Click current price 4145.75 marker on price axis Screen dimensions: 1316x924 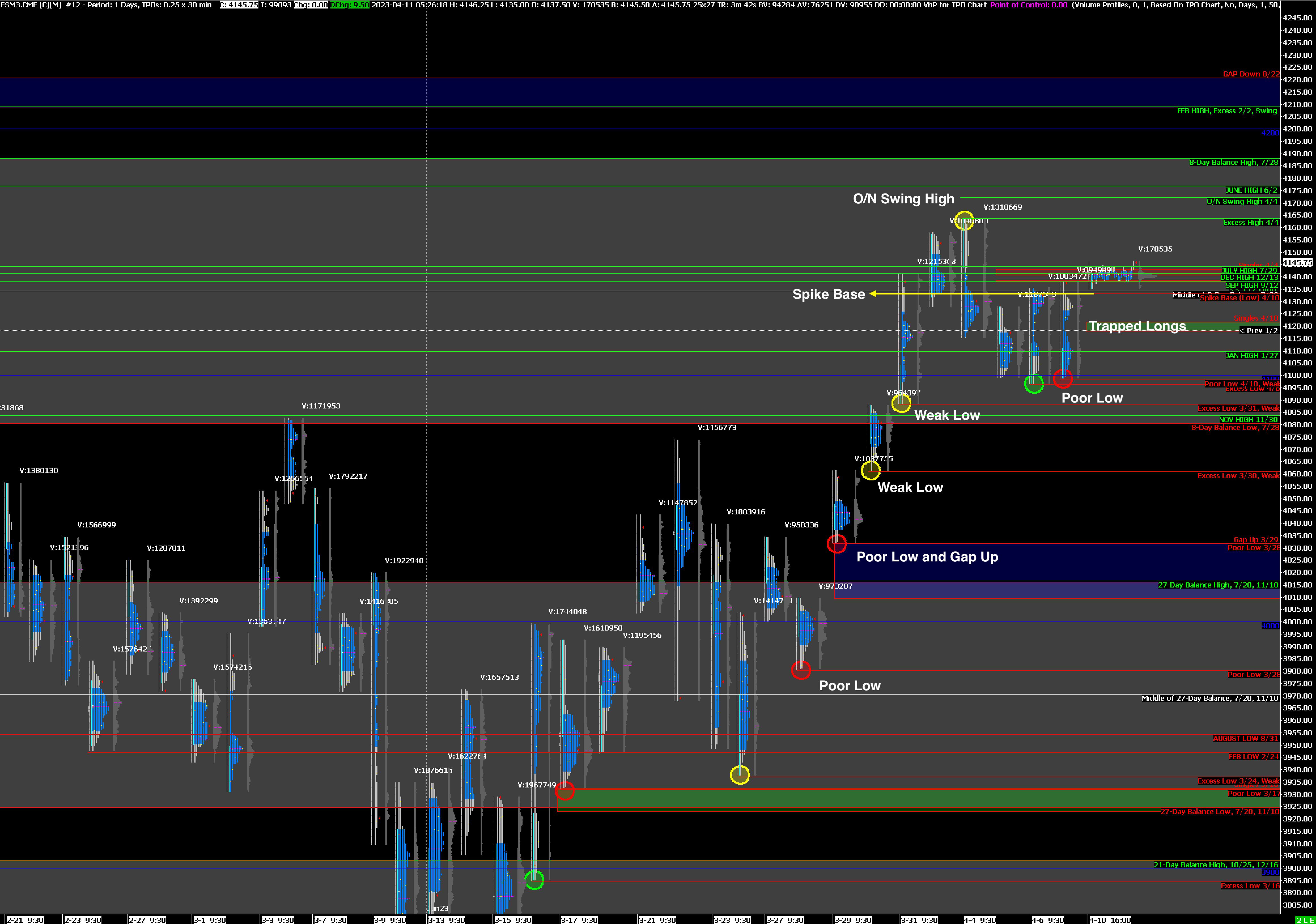pos(1297,262)
